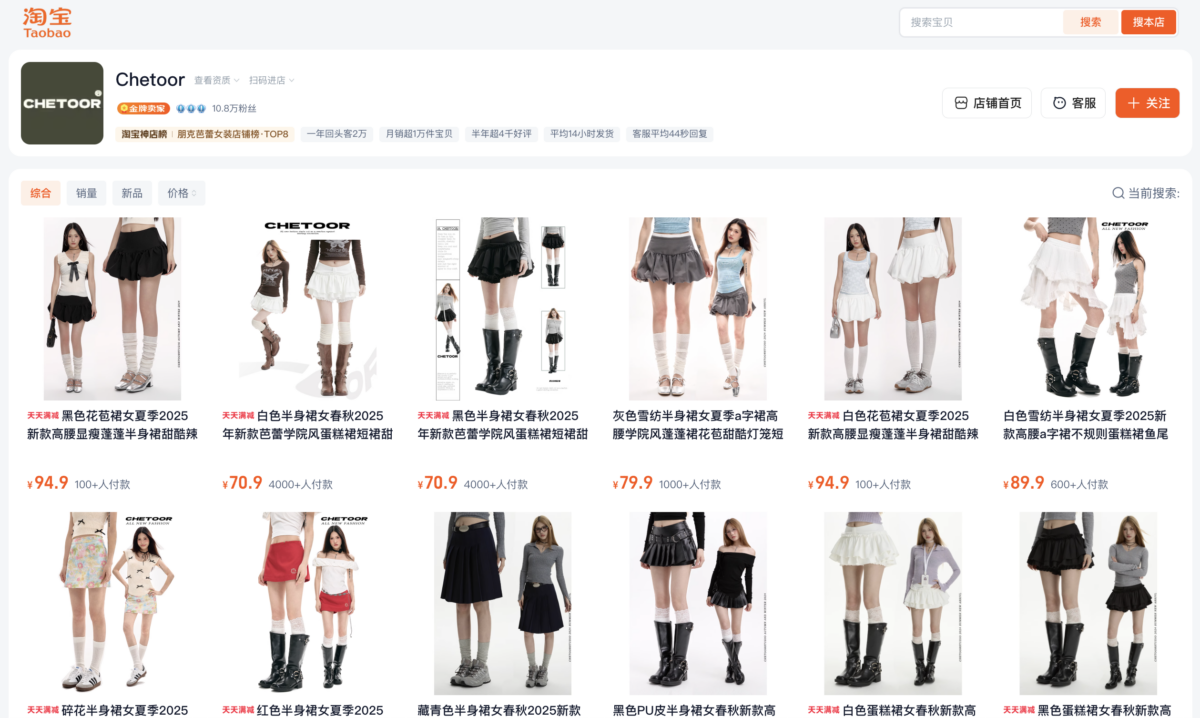This screenshot has width=1200, height=718.
Task: Open the 朋克芭蕾女装店铺榜 TOP8 ranking link
Action: point(232,134)
